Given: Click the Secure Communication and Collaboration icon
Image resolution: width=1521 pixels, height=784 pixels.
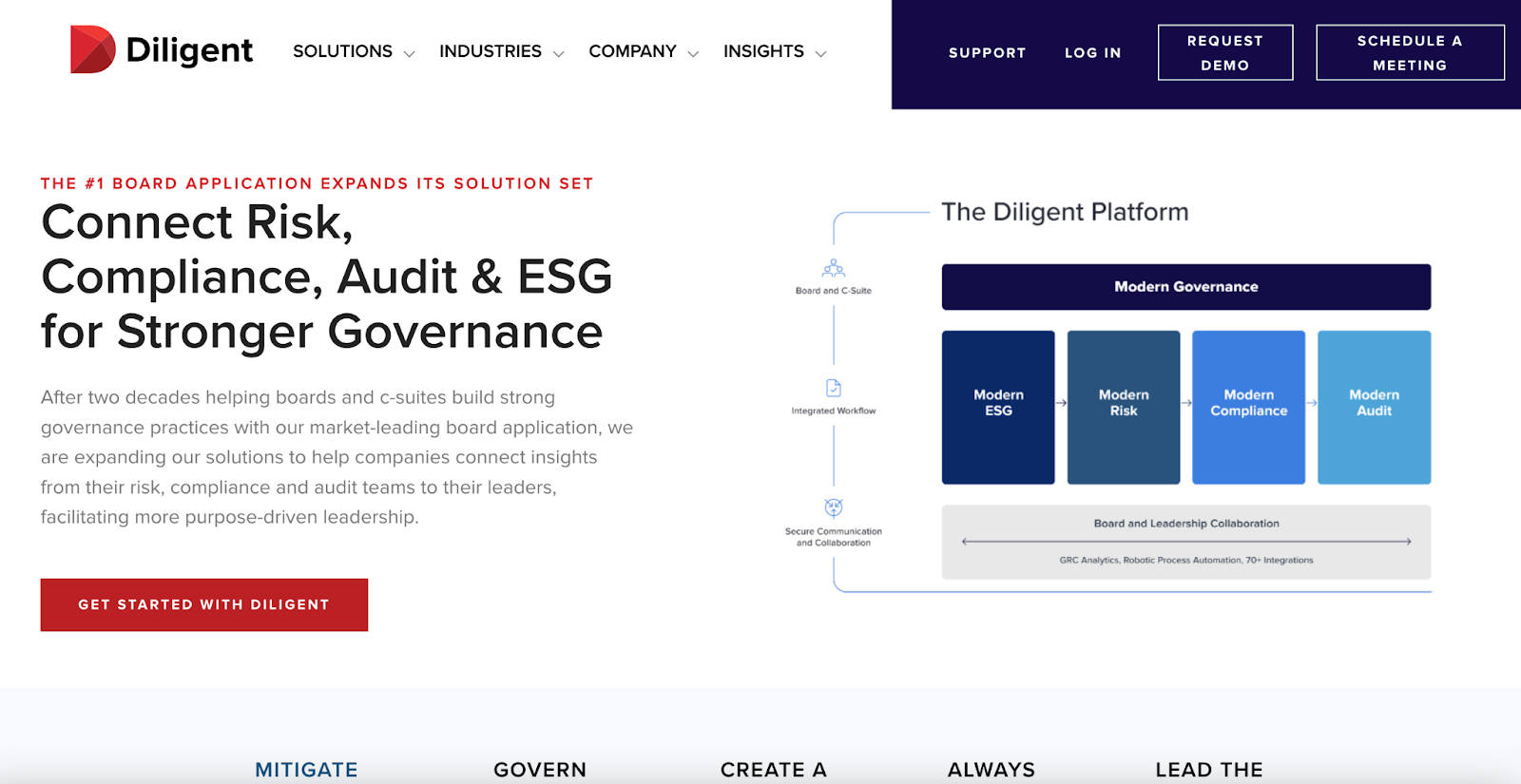Looking at the screenshot, I should (834, 507).
